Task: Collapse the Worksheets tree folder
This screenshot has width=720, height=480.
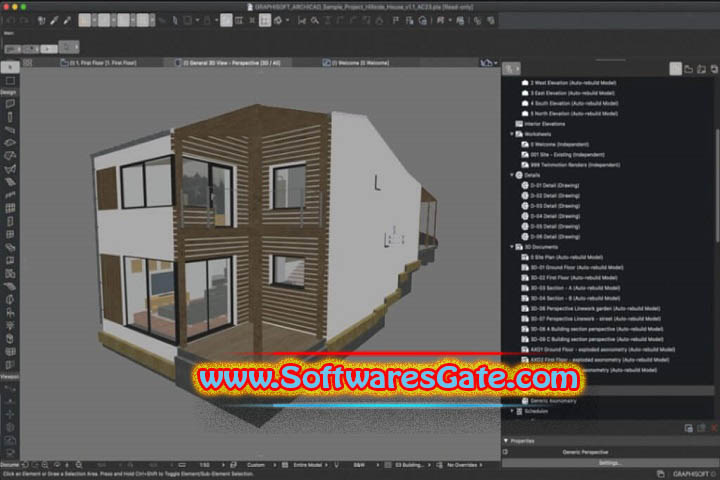Action: tap(512, 134)
